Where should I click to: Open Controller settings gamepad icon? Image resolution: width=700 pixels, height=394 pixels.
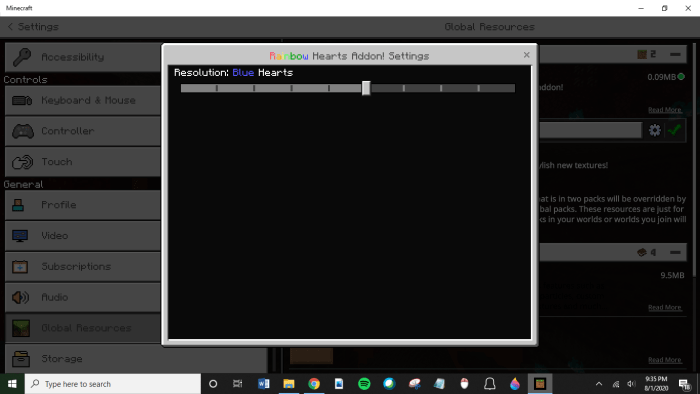(22, 131)
